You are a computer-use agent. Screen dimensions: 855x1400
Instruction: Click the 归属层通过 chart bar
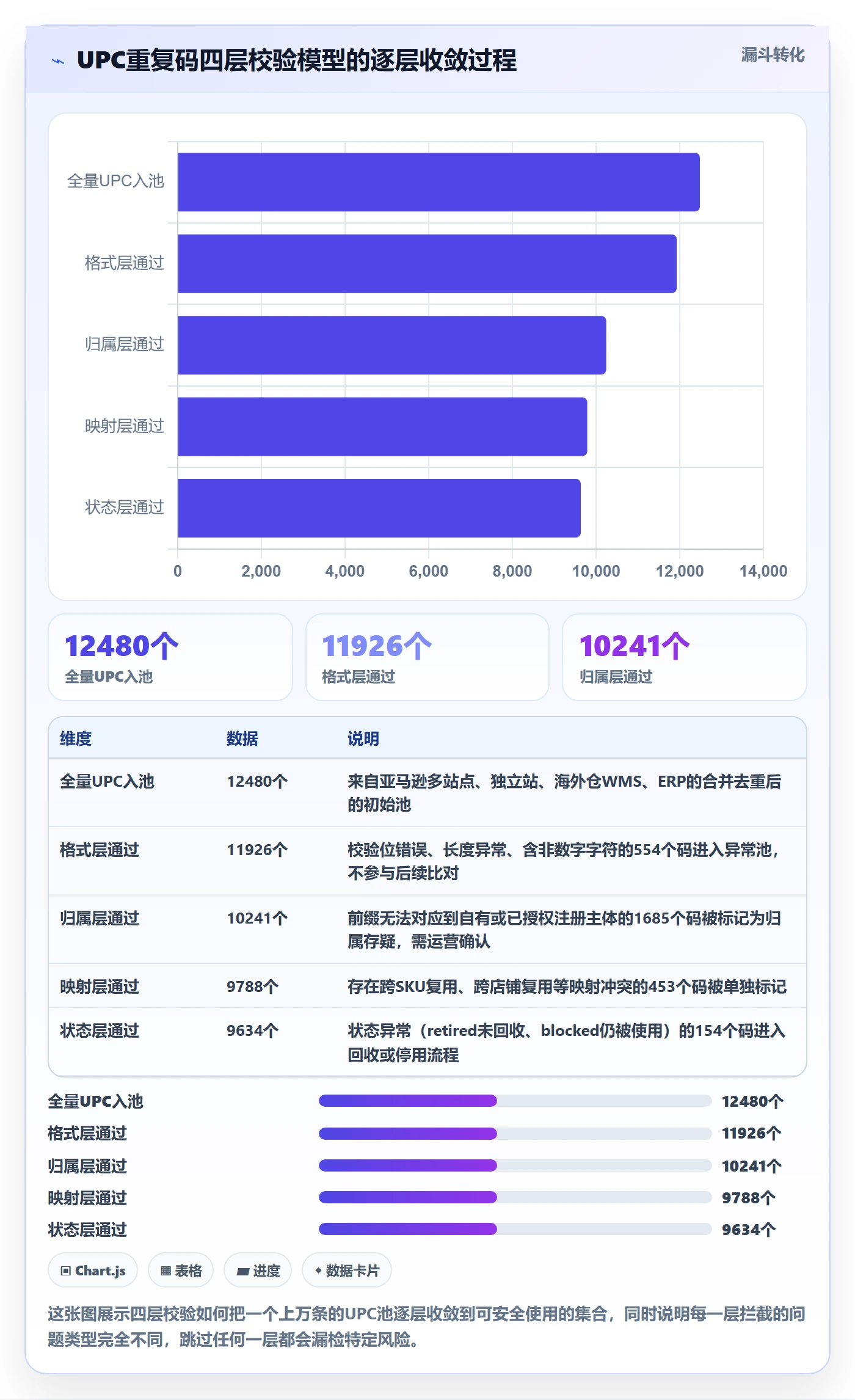[x=391, y=345]
